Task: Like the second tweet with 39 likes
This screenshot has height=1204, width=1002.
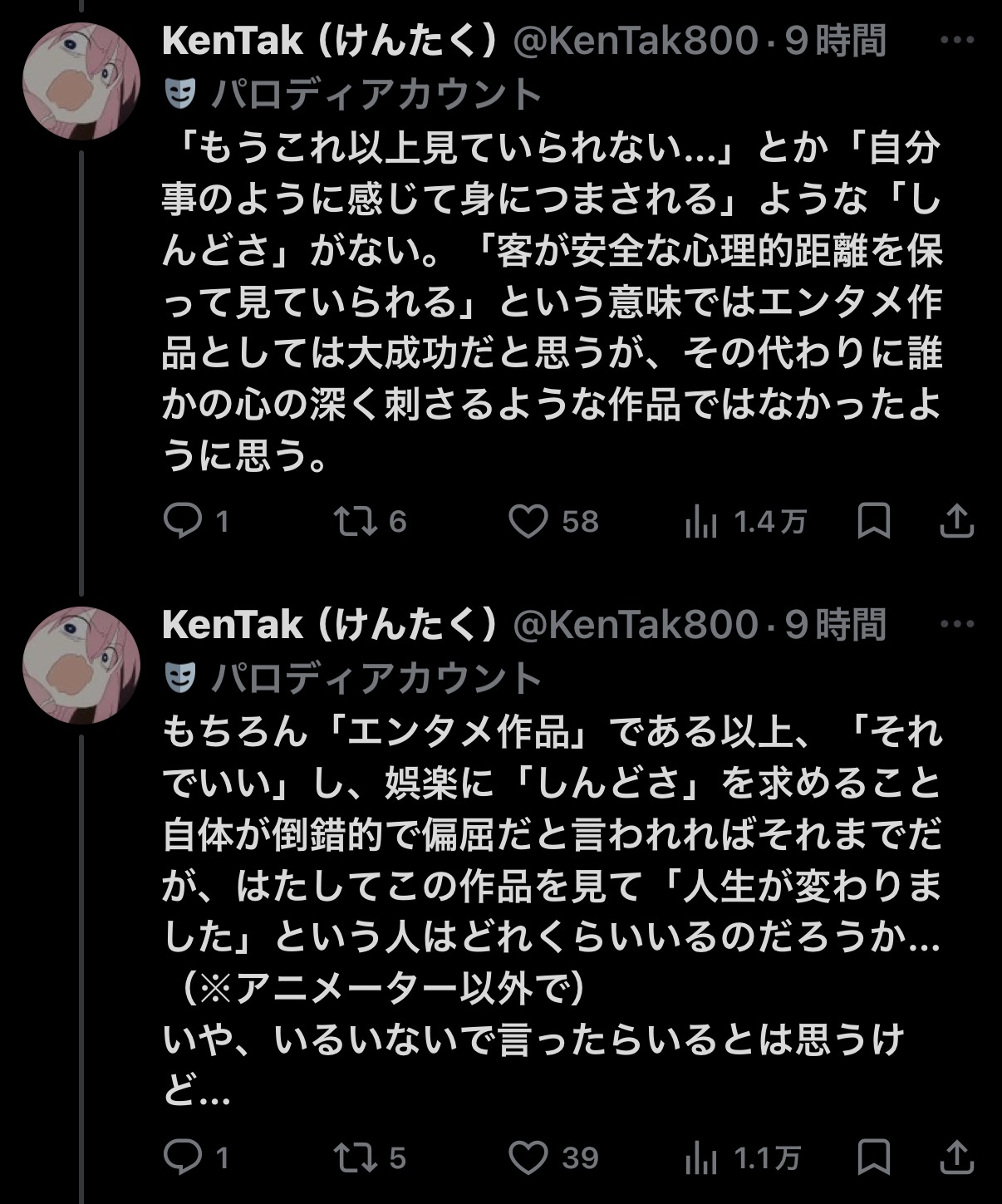Action: (528, 1157)
